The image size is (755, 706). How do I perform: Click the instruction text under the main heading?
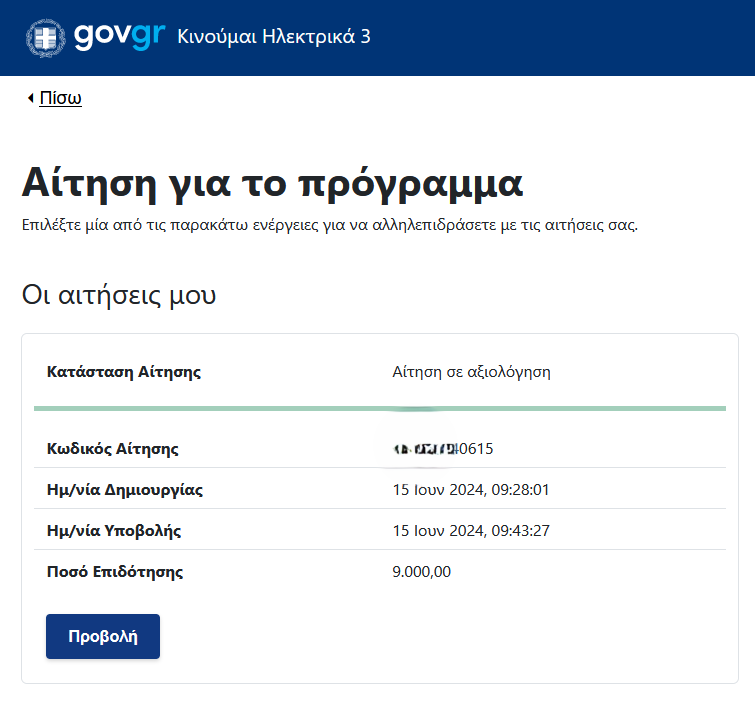[329, 224]
